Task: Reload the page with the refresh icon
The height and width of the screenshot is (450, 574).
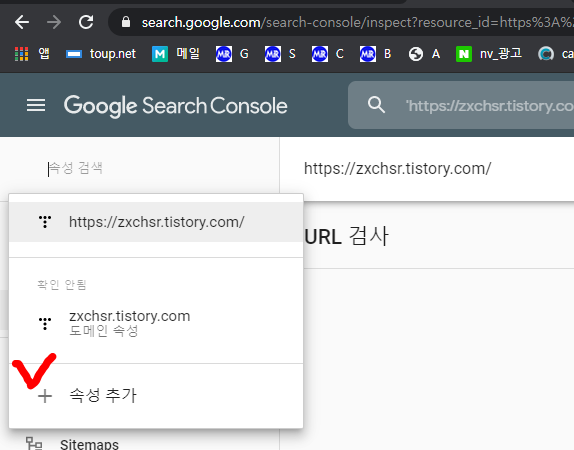Action: tap(86, 22)
